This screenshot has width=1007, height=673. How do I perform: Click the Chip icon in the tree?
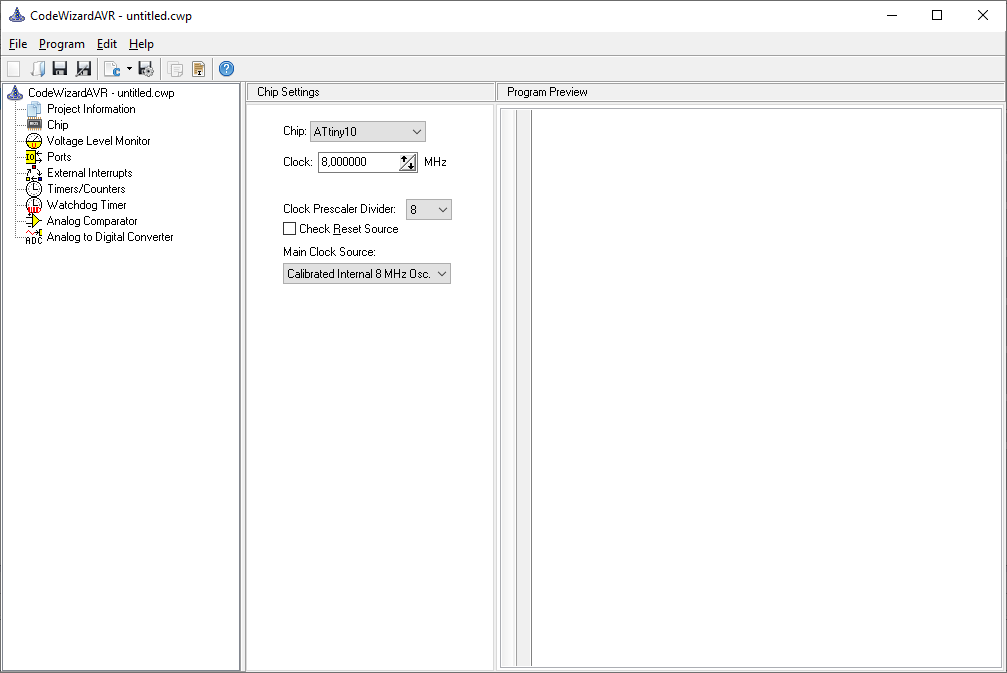34,125
